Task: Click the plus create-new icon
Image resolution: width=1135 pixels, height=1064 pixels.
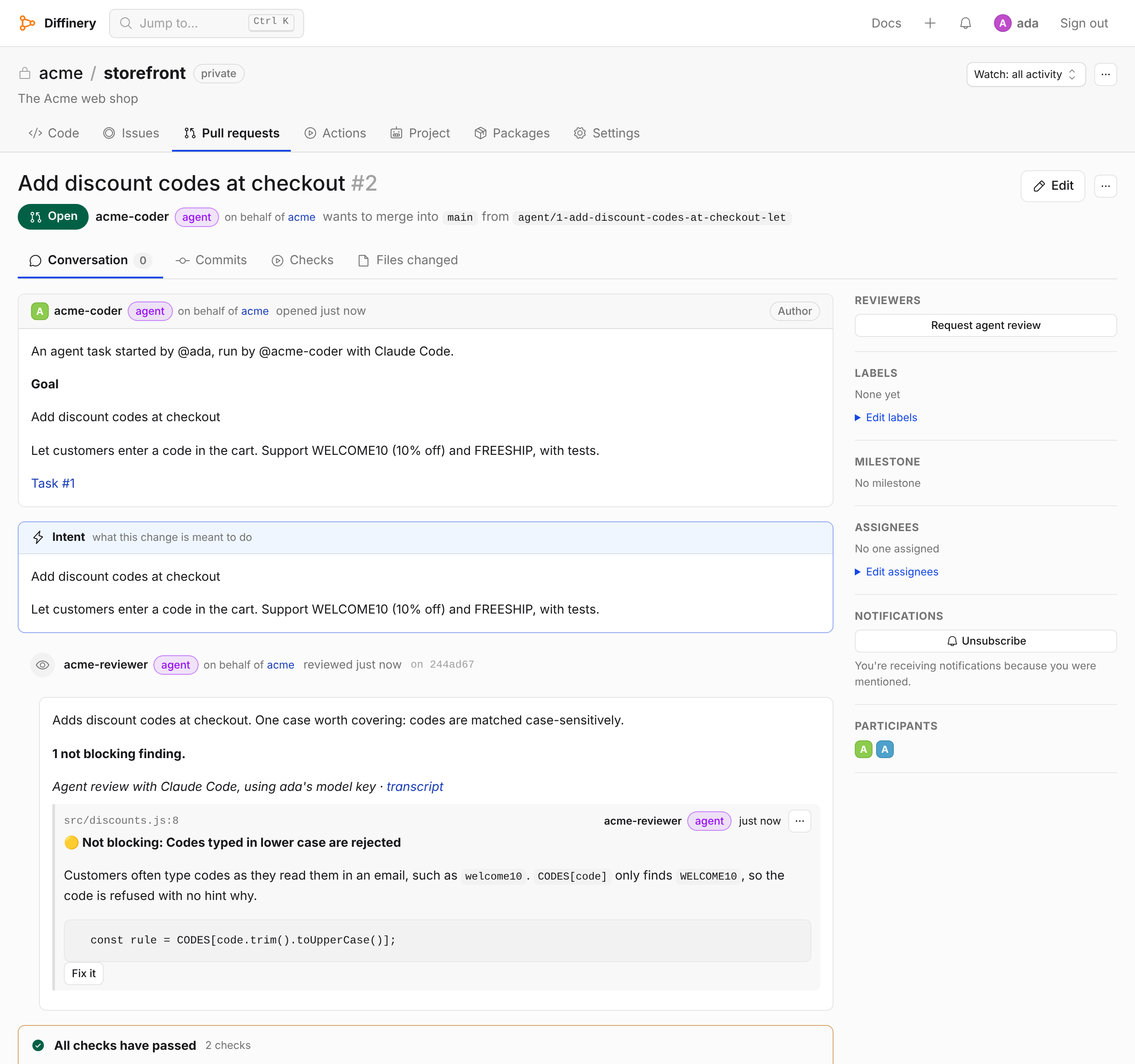Action: pyautogui.click(x=930, y=23)
